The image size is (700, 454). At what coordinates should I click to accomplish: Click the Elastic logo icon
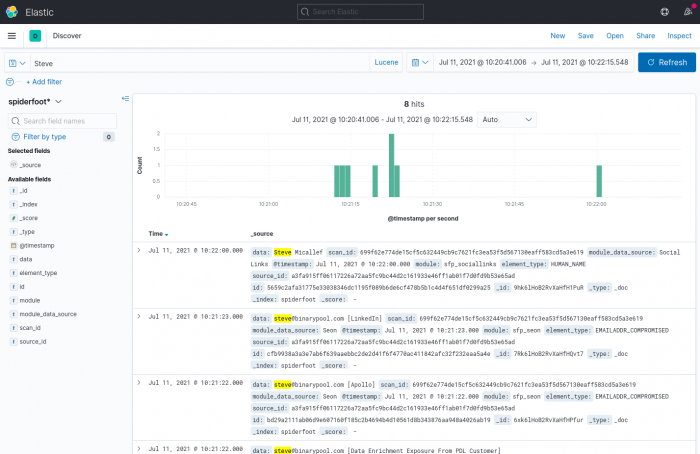coord(12,12)
